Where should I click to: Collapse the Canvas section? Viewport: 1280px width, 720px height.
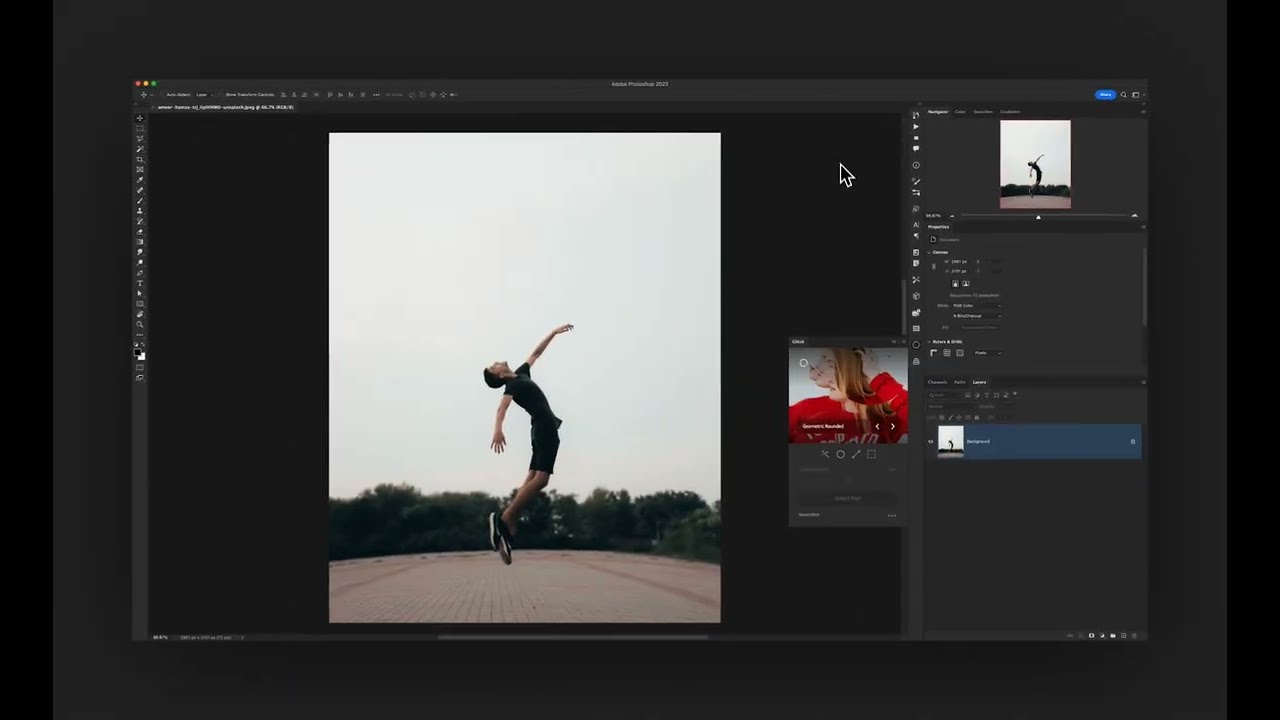(928, 252)
